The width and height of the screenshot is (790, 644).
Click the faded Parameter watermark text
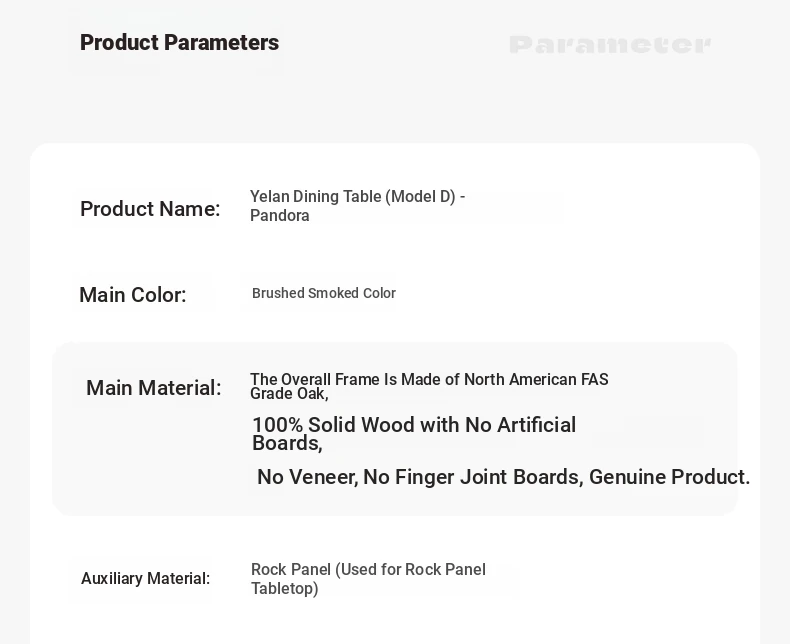point(610,44)
